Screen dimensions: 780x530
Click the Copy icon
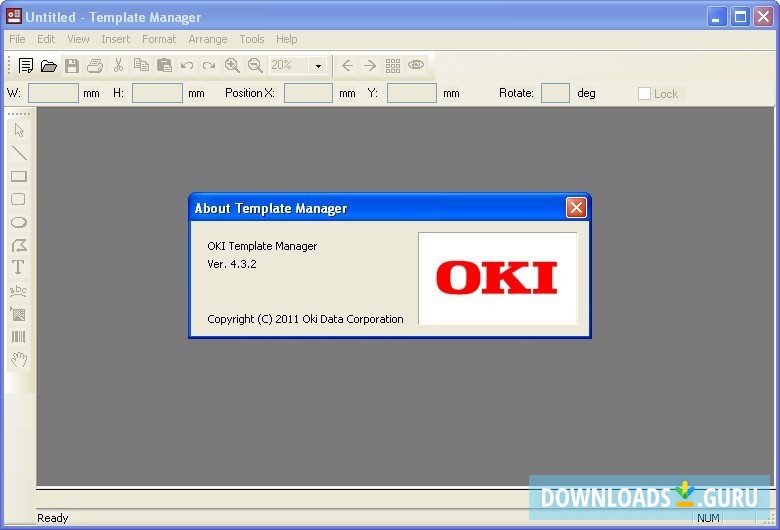(141, 65)
